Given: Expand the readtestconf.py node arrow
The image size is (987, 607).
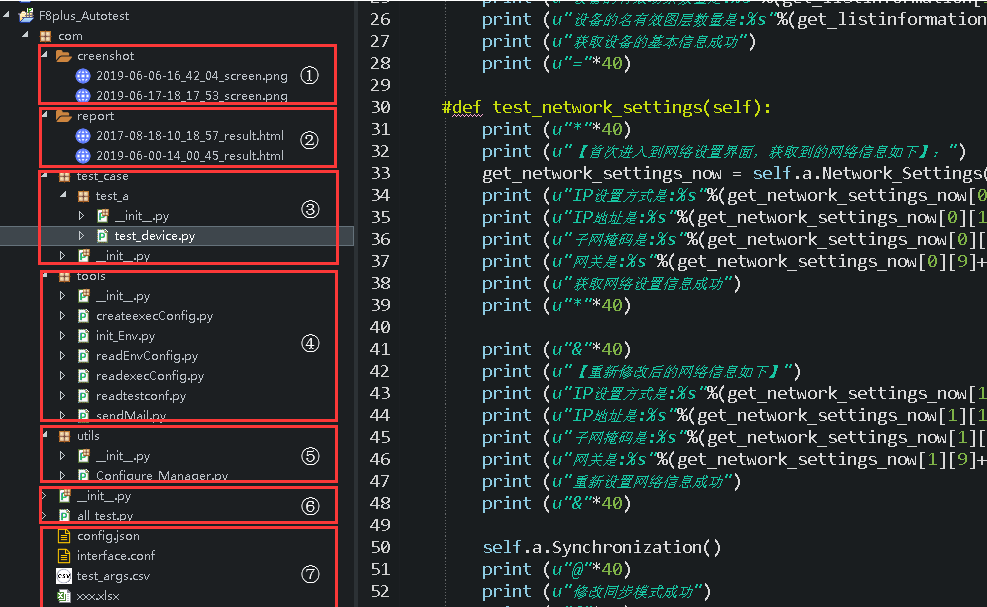Looking at the screenshot, I should pos(62,395).
